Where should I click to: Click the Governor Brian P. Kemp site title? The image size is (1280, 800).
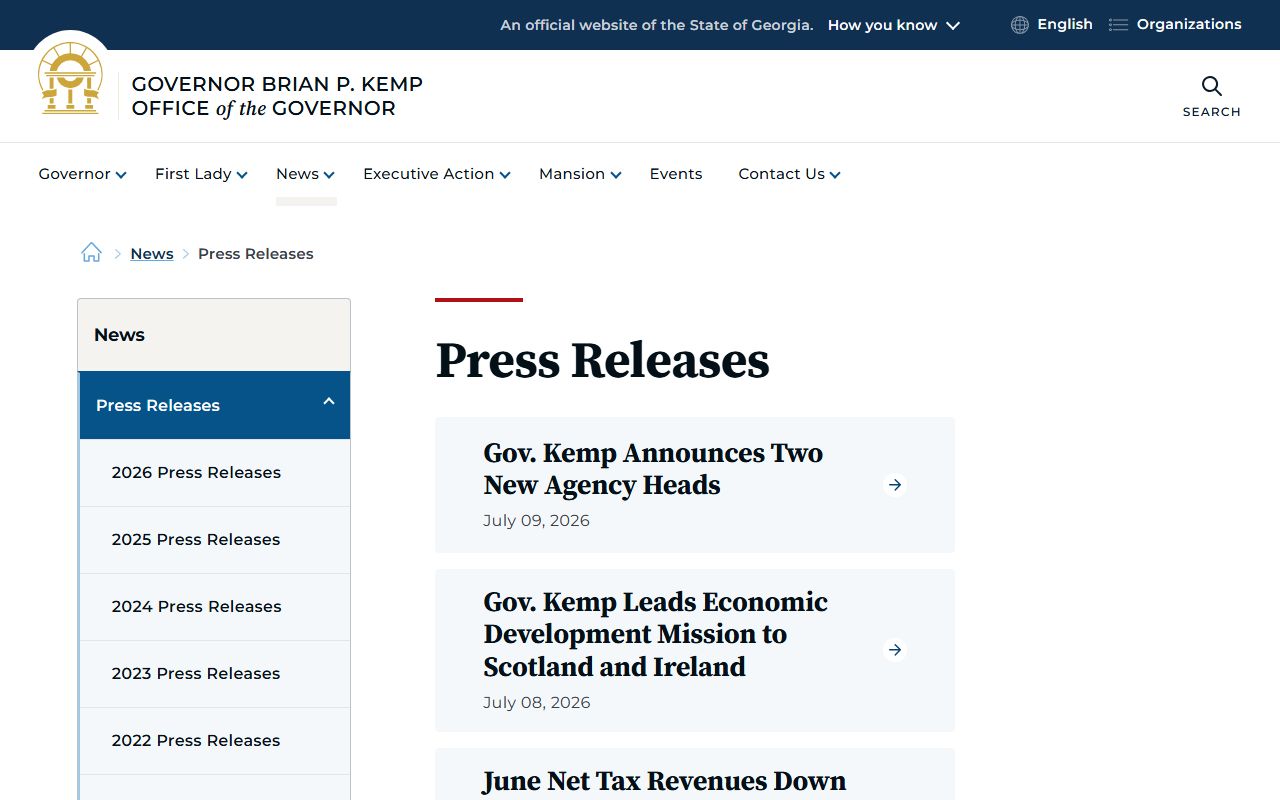coord(277,96)
